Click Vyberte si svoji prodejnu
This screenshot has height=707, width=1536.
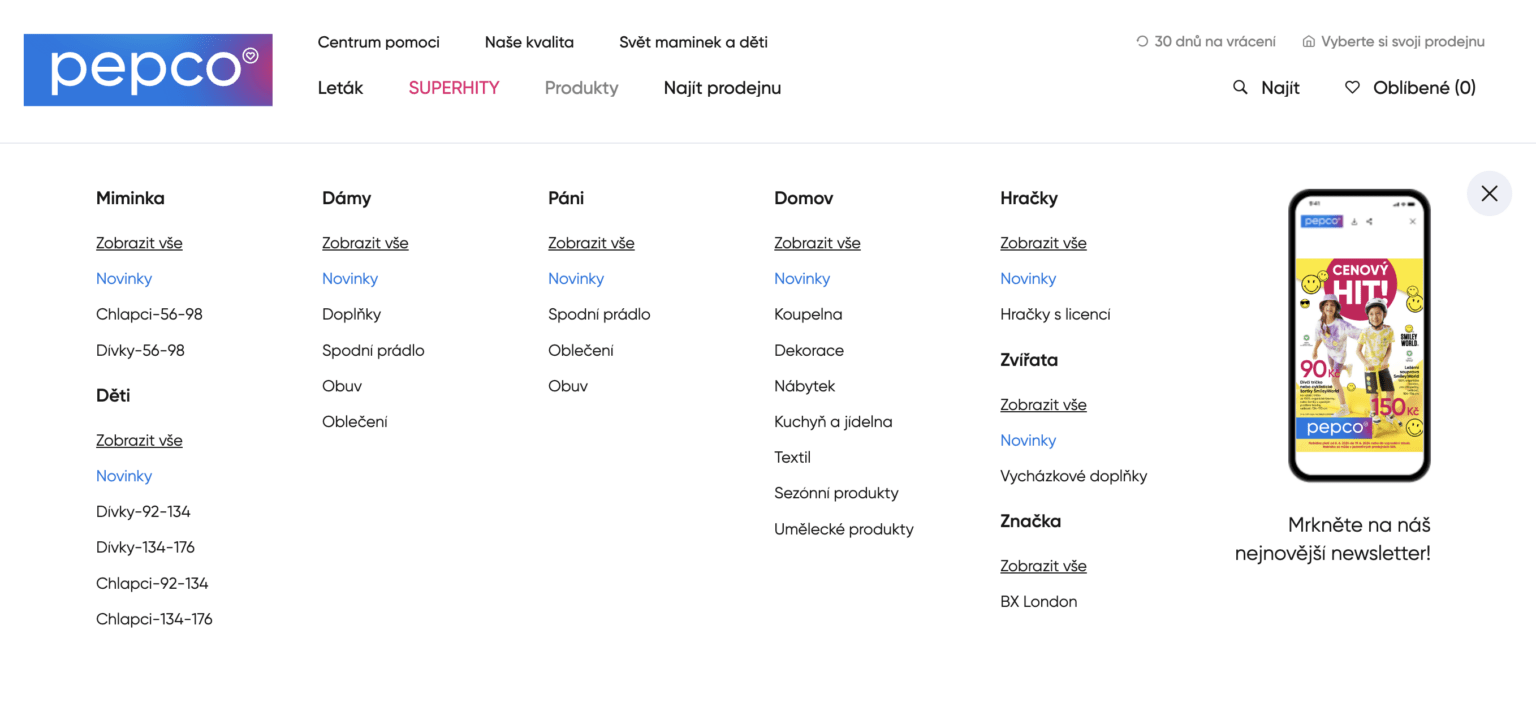point(1402,42)
